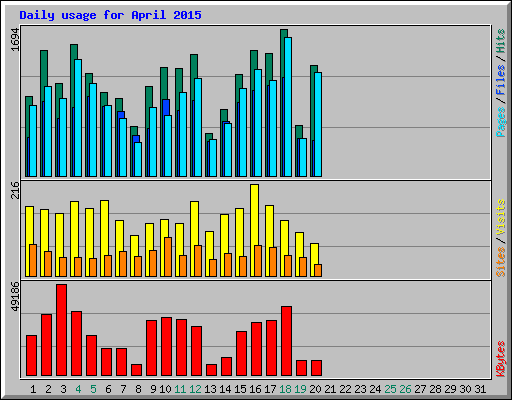Click the cyan 'Pages' legend label
This screenshot has width=512, height=400.
tap(501, 122)
